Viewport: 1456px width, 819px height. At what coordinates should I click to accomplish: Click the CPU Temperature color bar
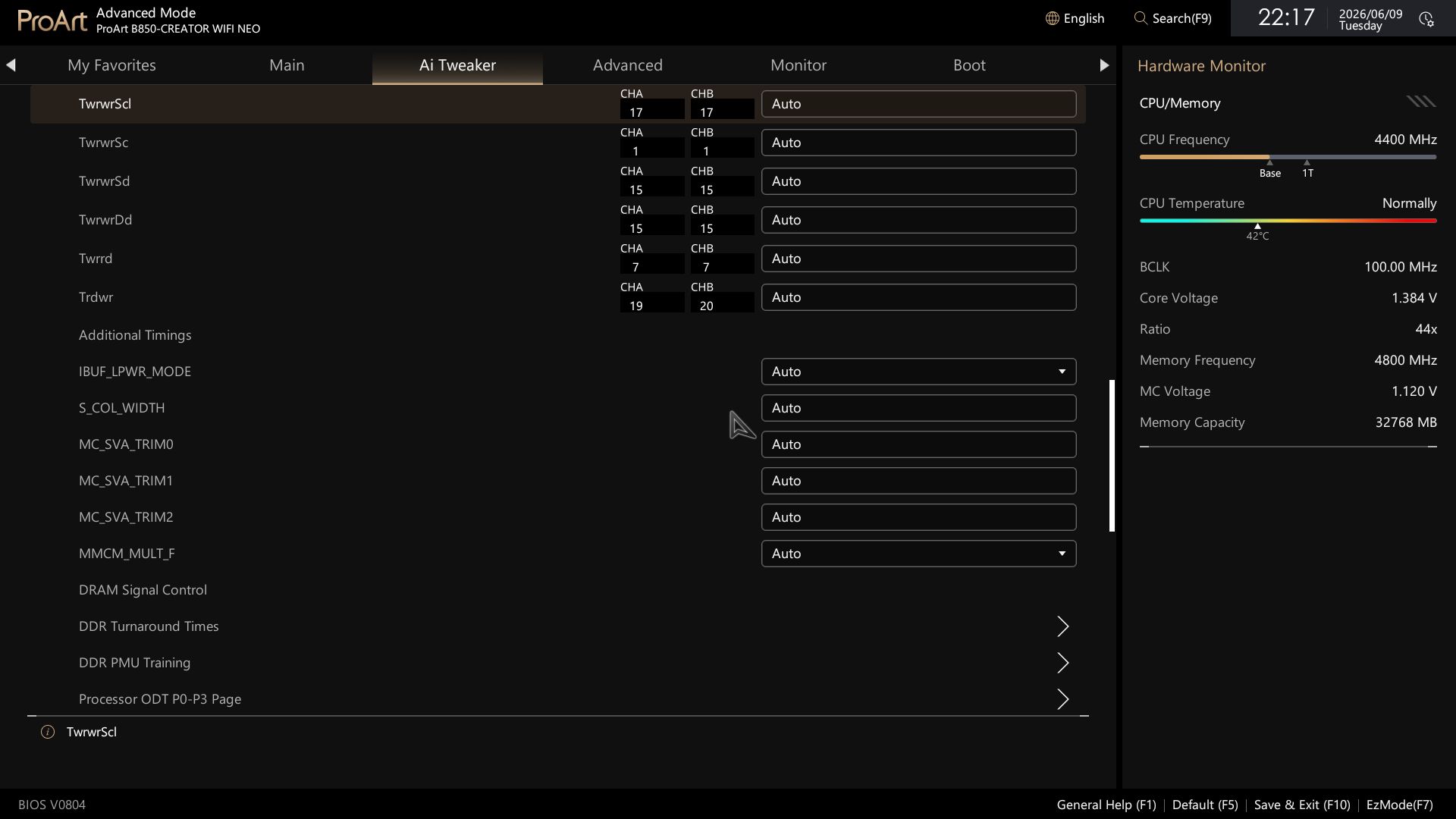pos(1288,221)
